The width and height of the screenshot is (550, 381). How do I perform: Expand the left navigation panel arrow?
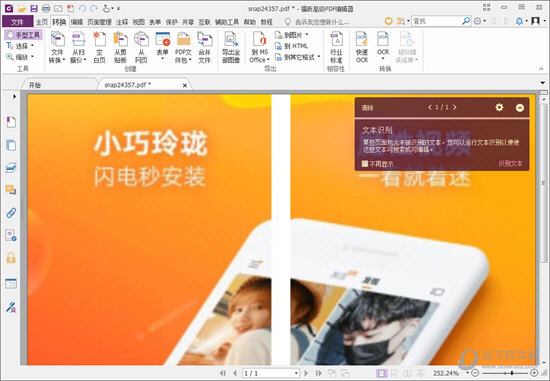[14, 96]
